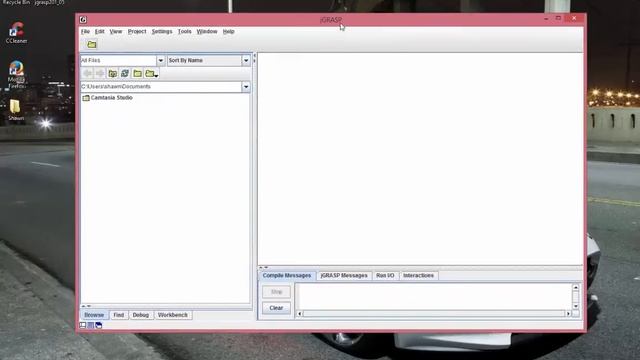Expand the directory path dropdown
Screen dimensions: 640x360
click(246, 87)
